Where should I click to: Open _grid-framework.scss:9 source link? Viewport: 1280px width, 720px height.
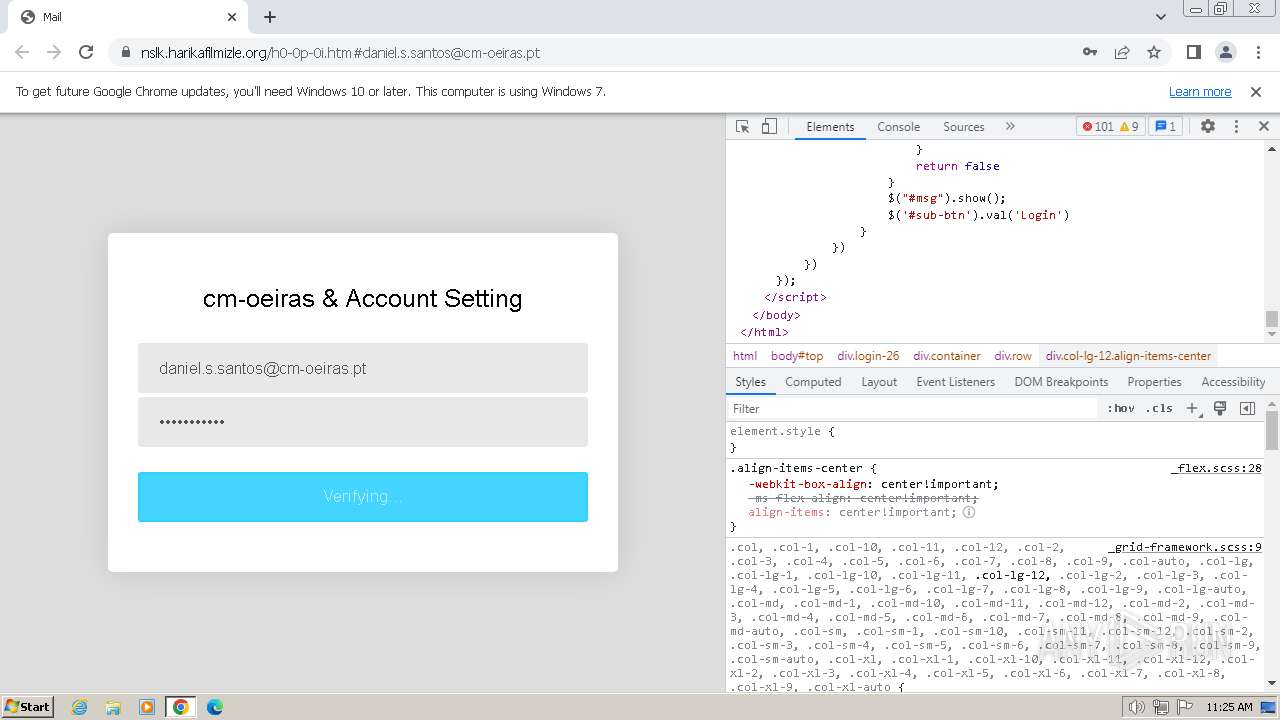[1184, 547]
